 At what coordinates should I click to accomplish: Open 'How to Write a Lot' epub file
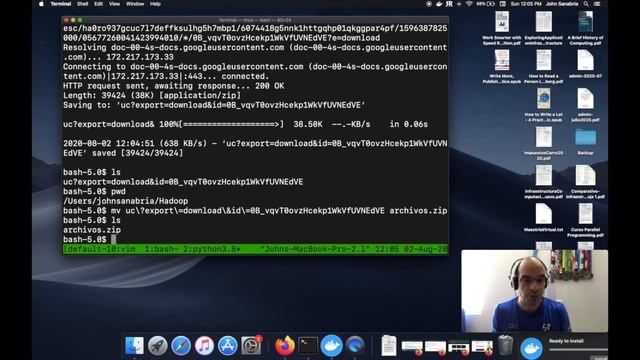(544, 105)
